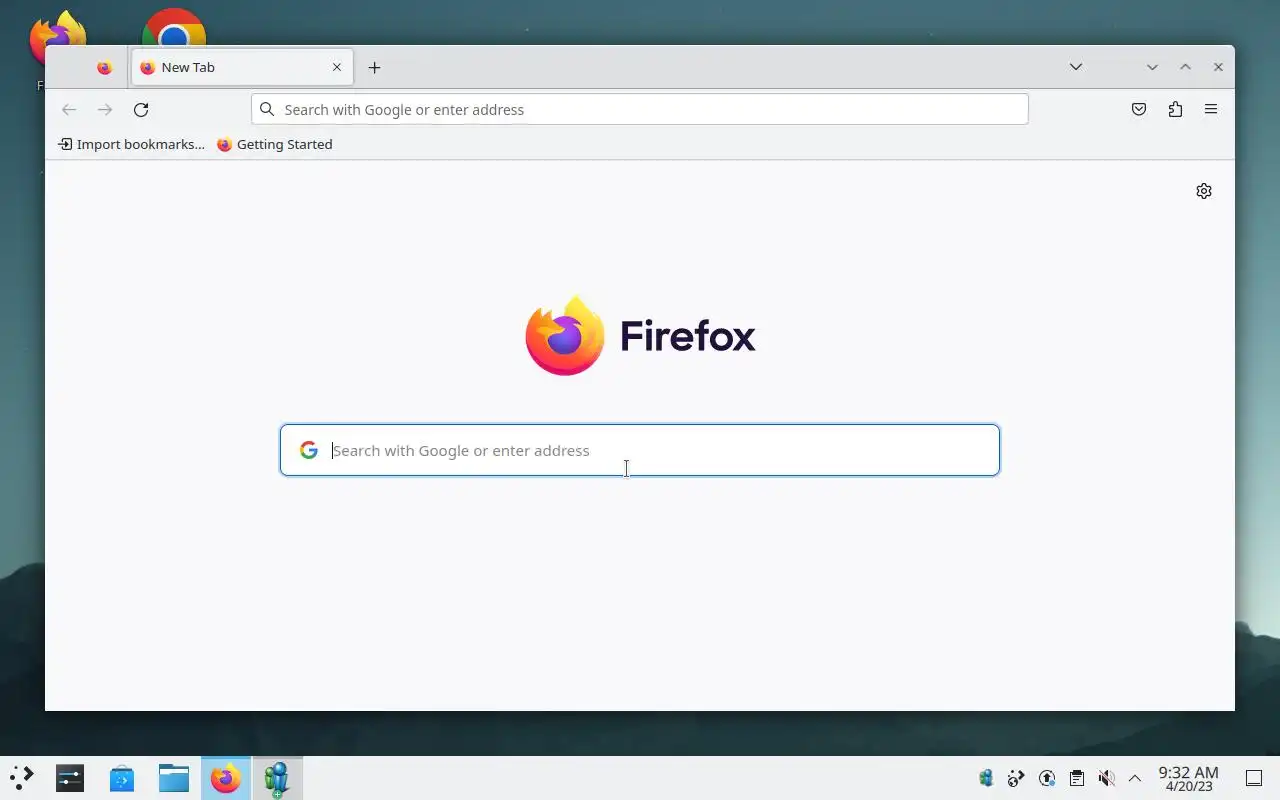1280x800 pixels.
Task: Maximize the Firefox window
Action: click(1185, 67)
